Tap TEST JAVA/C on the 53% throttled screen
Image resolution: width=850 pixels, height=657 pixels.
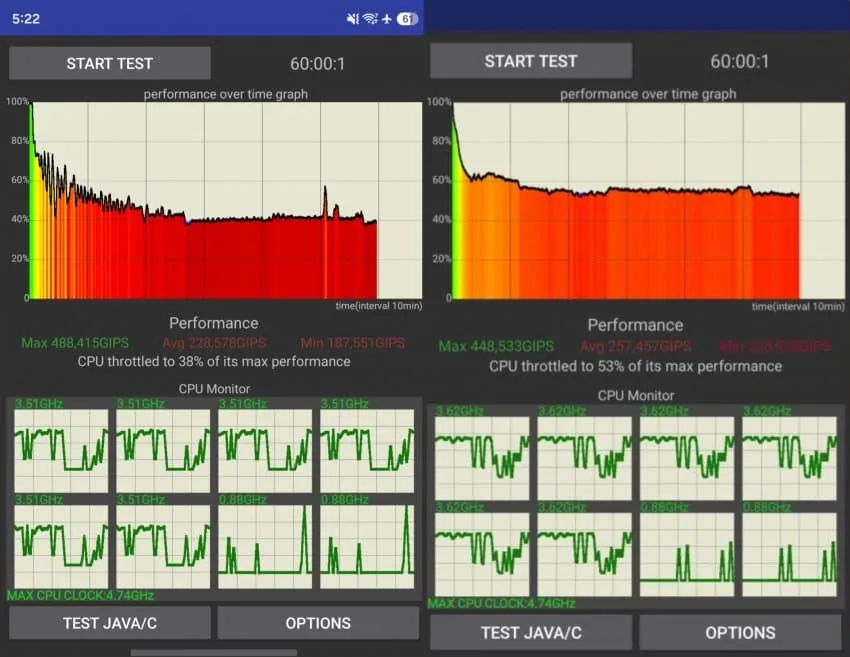tap(531, 632)
